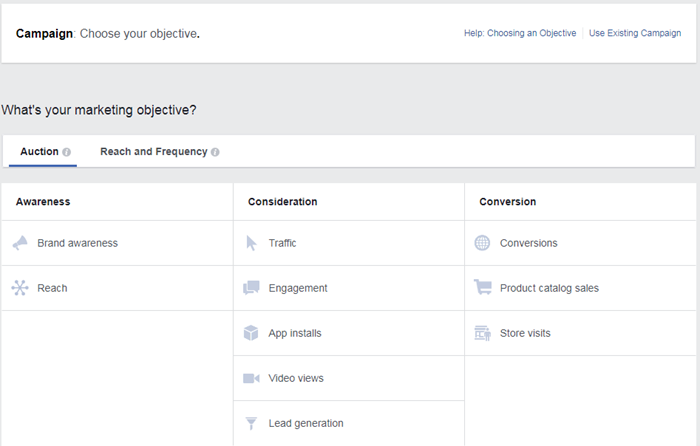Click the Lead generation funnel icon
Viewport: 700px width, 446px height.
click(252, 423)
